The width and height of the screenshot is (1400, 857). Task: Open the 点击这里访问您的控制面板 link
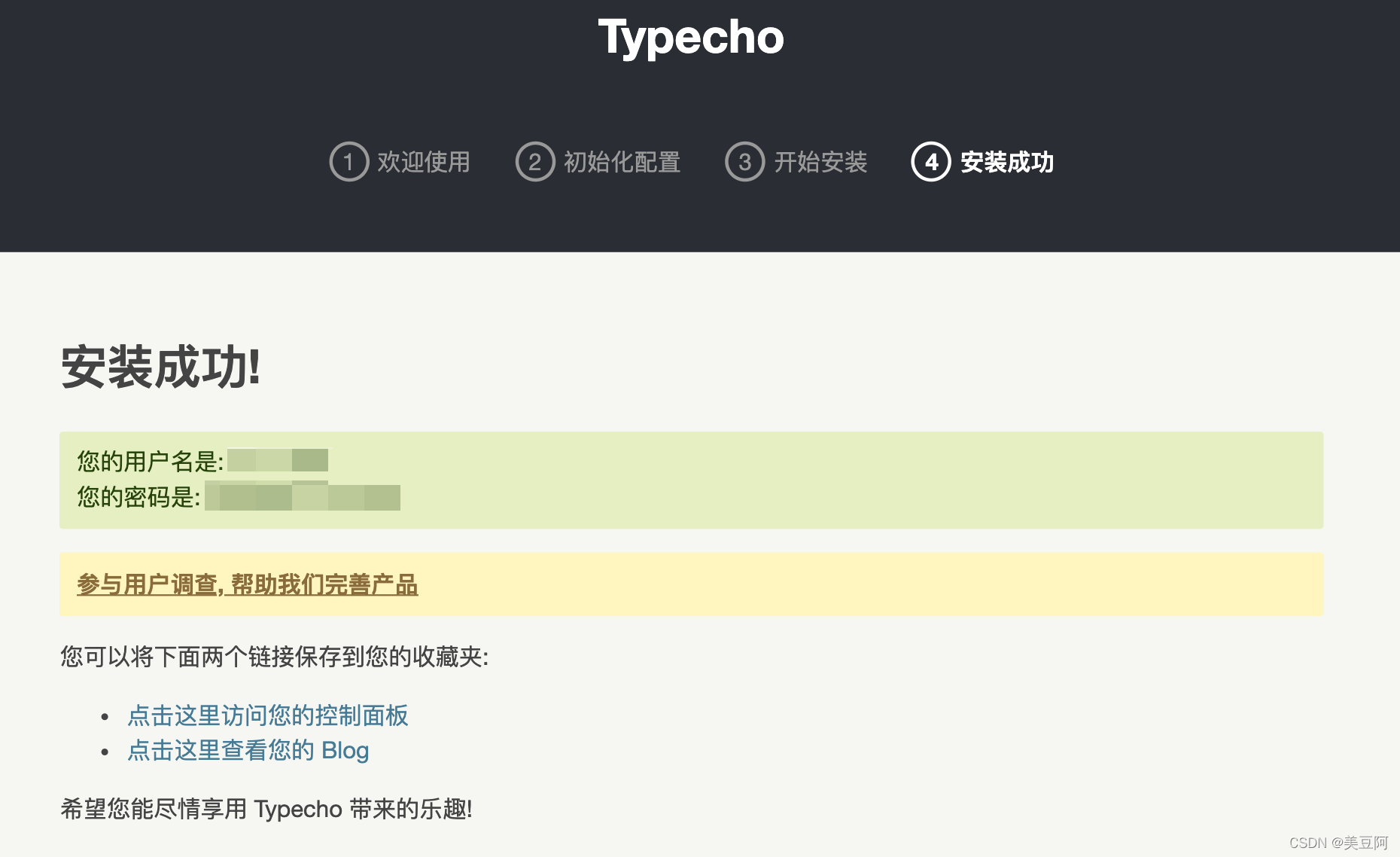click(x=268, y=715)
